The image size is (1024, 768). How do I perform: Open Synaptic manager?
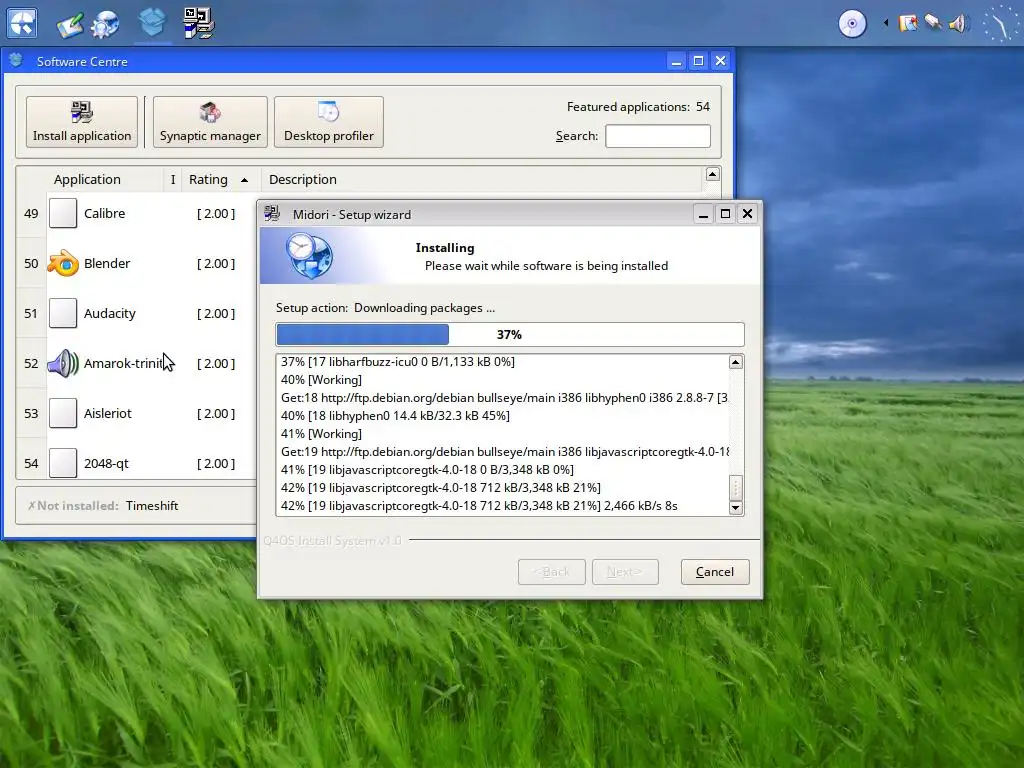[x=210, y=122]
